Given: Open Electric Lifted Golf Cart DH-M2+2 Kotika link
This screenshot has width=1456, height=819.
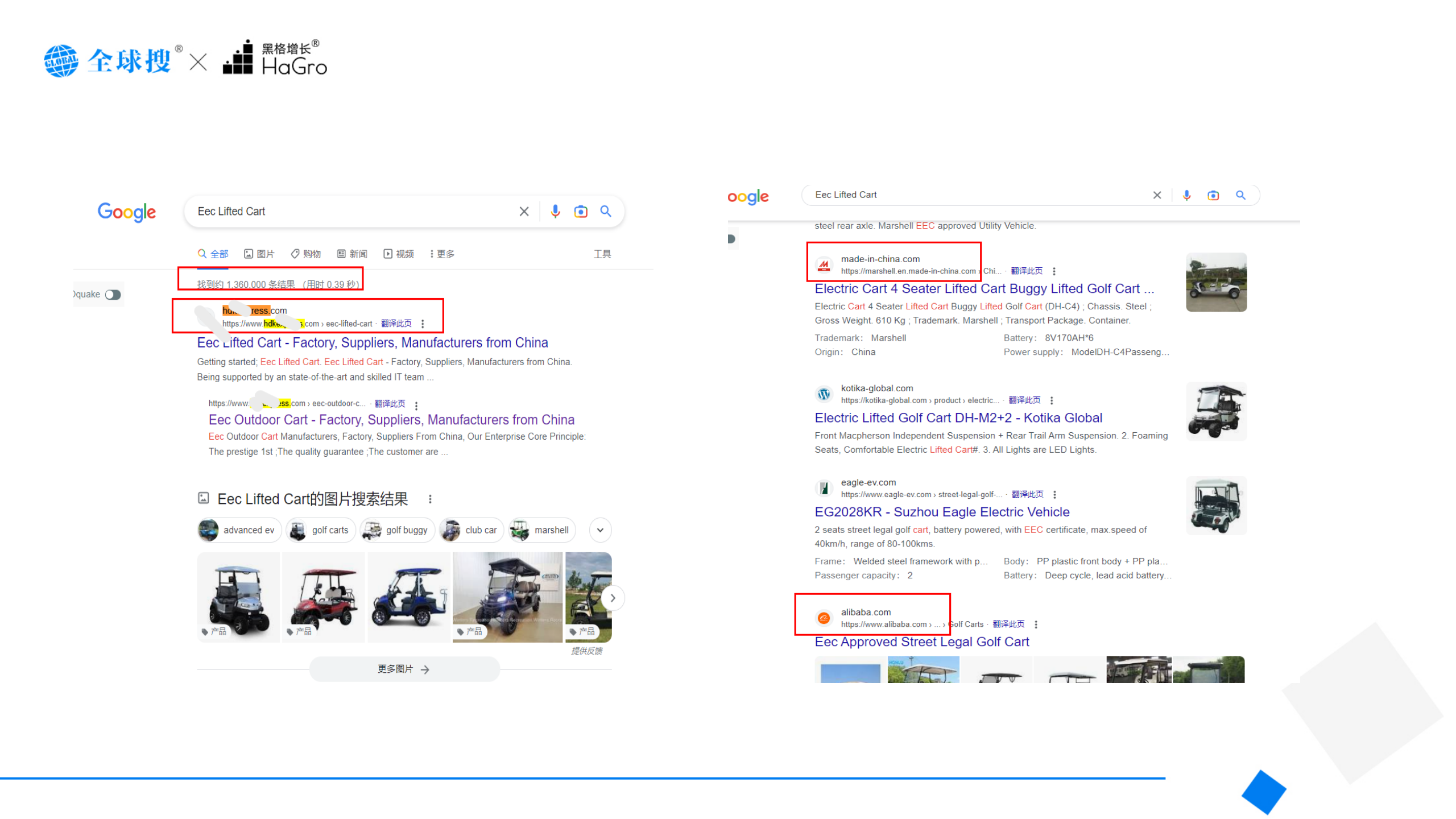Looking at the screenshot, I should click(x=958, y=418).
